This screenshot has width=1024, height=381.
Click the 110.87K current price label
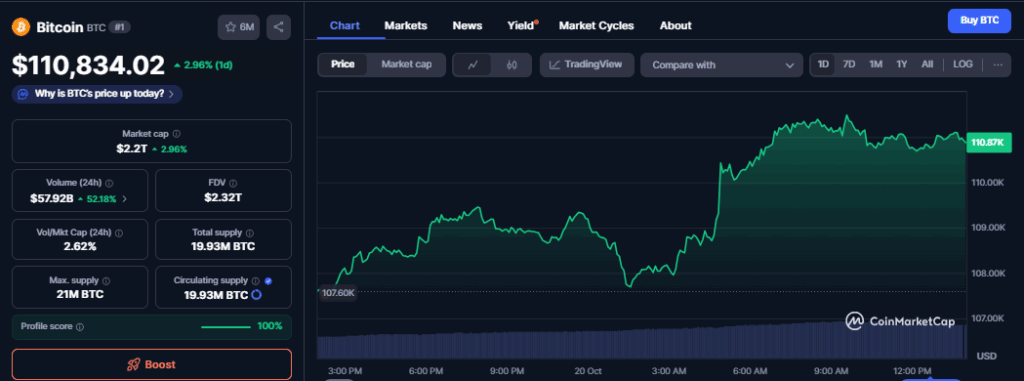tap(988, 142)
